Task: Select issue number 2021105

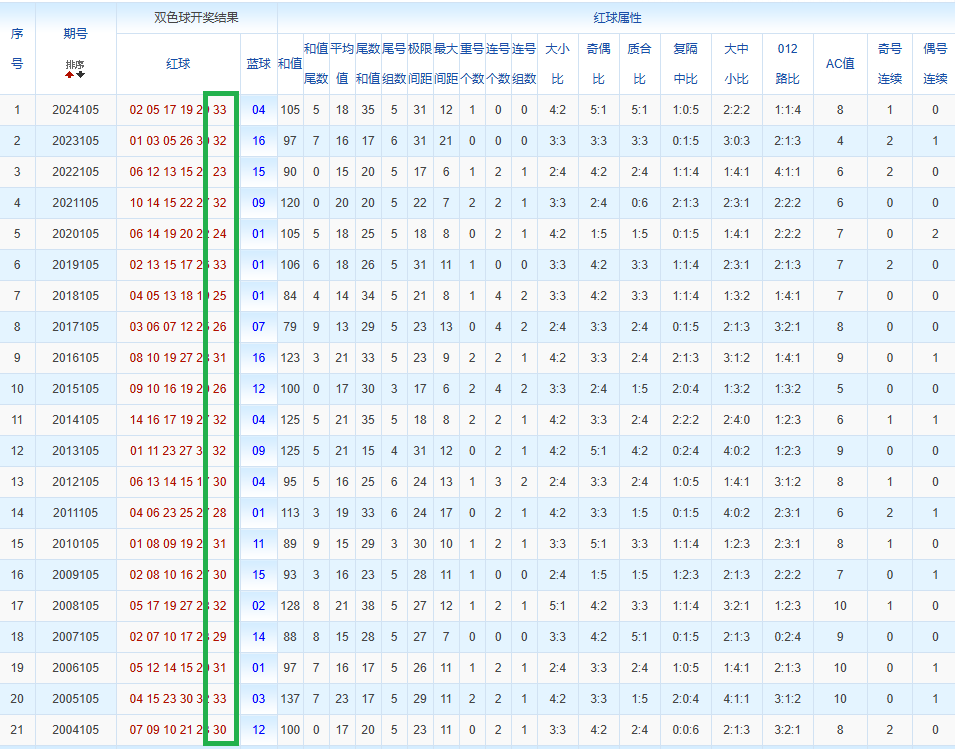Action: pos(76,203)
